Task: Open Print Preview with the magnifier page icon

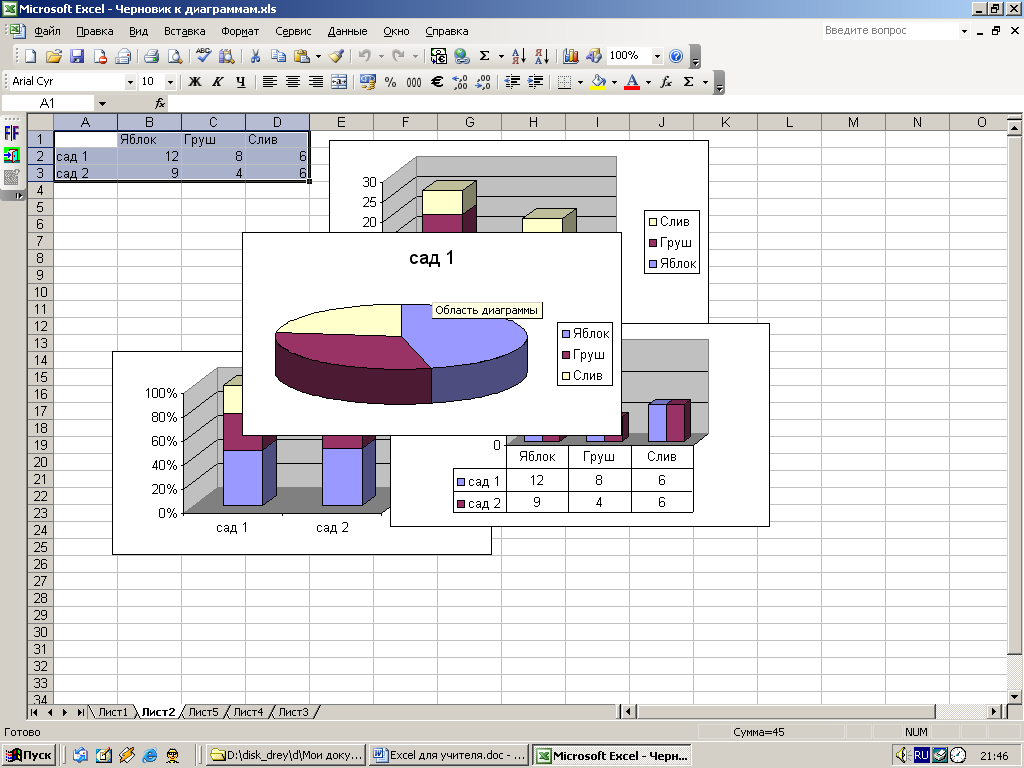Action: pyautogui.click(x=175, y=56)
